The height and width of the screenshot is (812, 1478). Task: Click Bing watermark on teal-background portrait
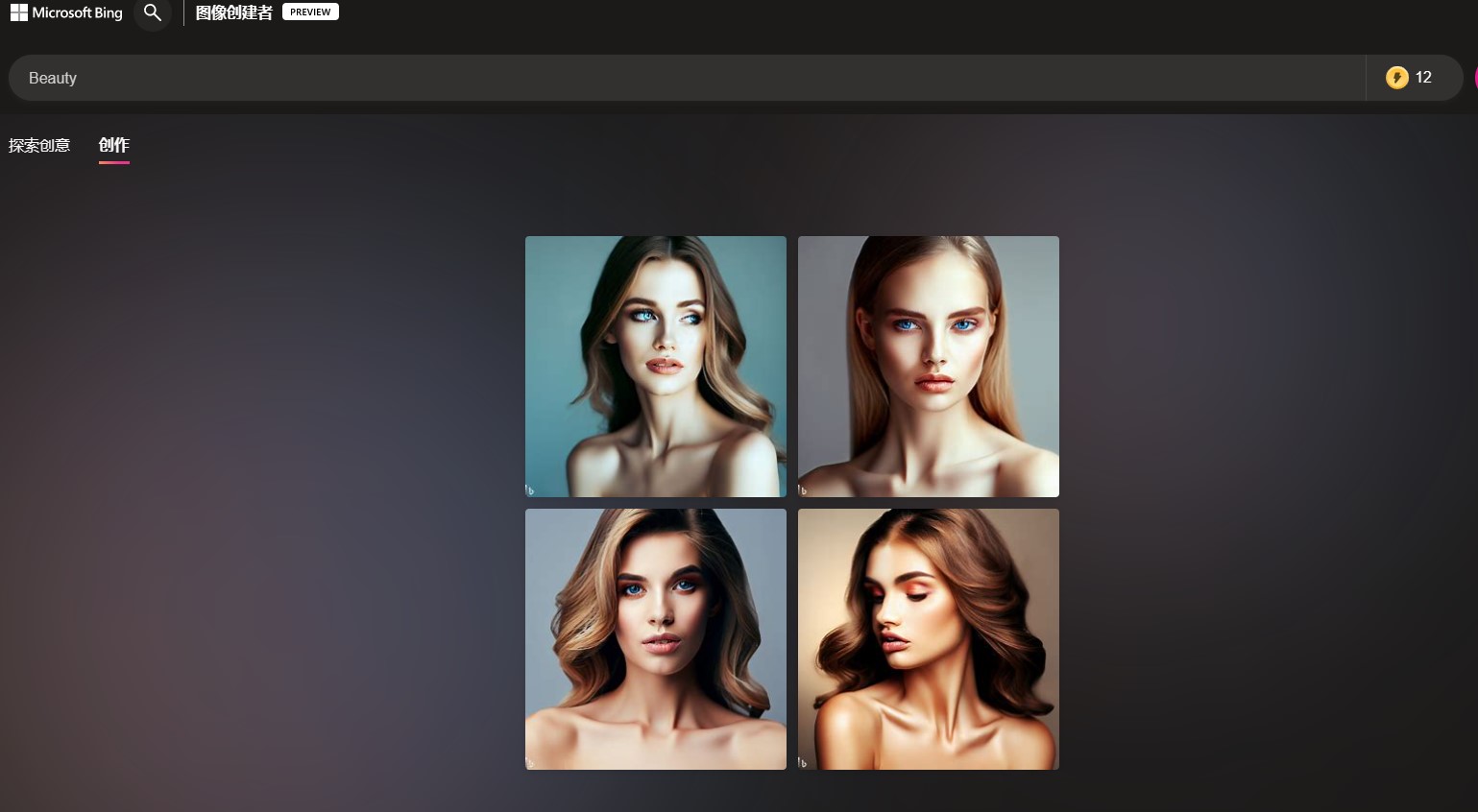[x=530, y=490]
